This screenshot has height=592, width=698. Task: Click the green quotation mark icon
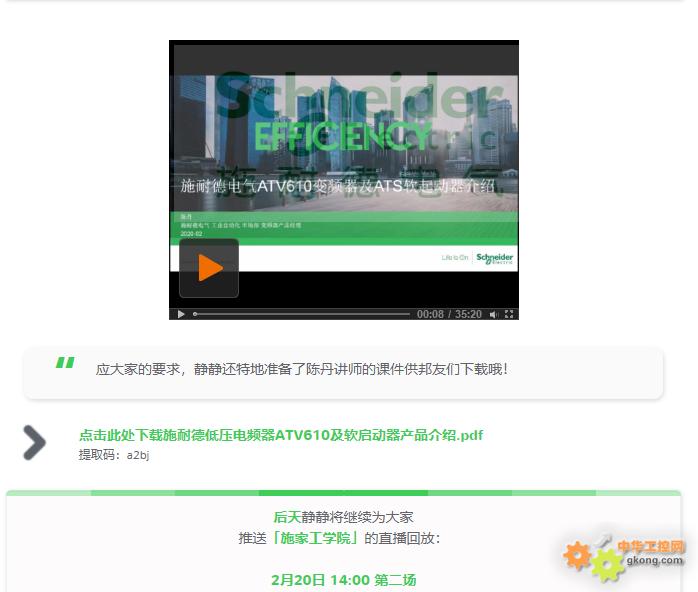tap(65, 364)
